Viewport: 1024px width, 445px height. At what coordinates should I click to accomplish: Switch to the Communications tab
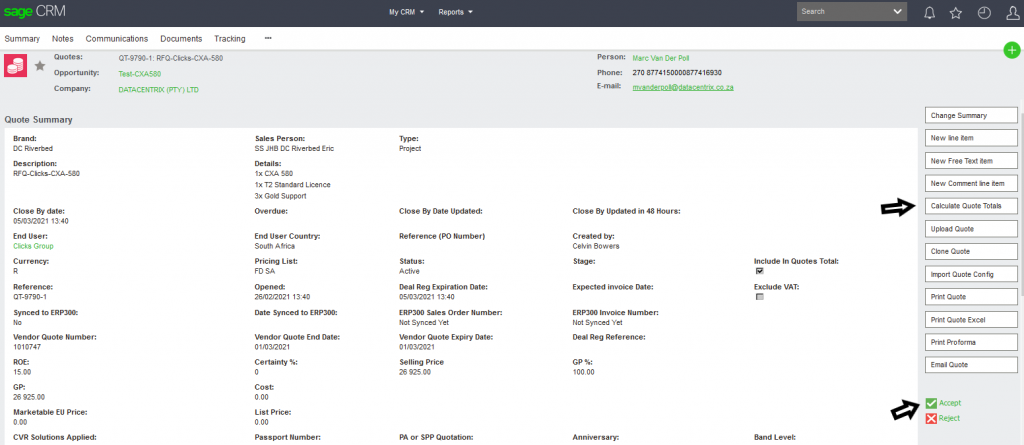pos(117,38)
